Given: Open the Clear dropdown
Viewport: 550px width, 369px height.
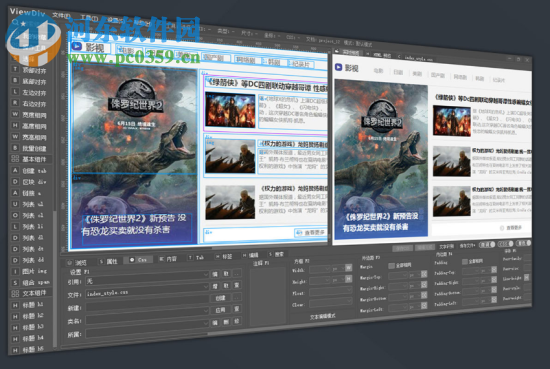Looking at the screenshot, I should [330, 302].
